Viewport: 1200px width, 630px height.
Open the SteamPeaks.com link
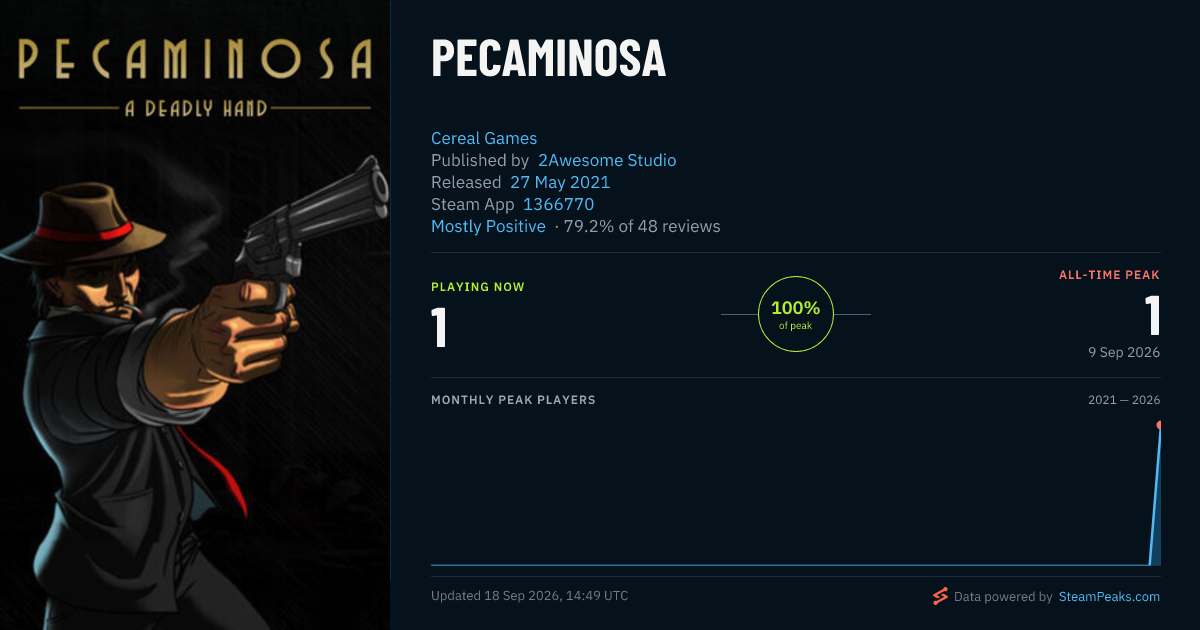pos(1109,597)
